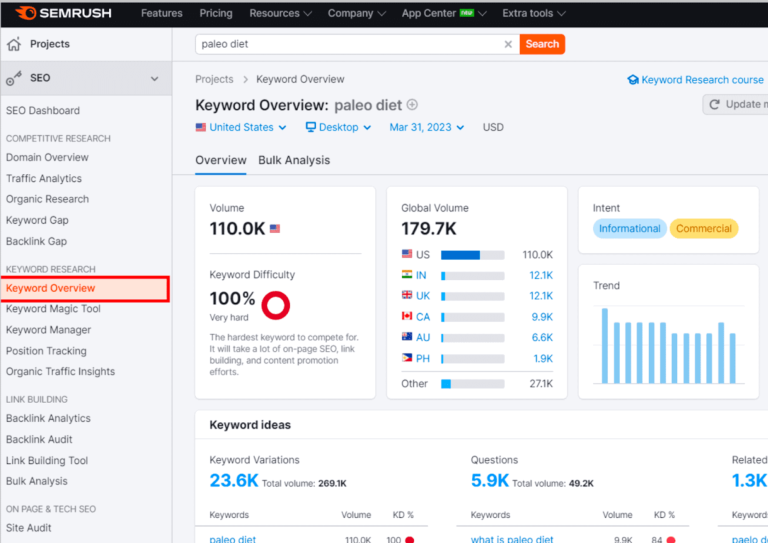Open Organic Research in sidebar
The width and height of the screenshot is (768, 543).
coord(48,199)
